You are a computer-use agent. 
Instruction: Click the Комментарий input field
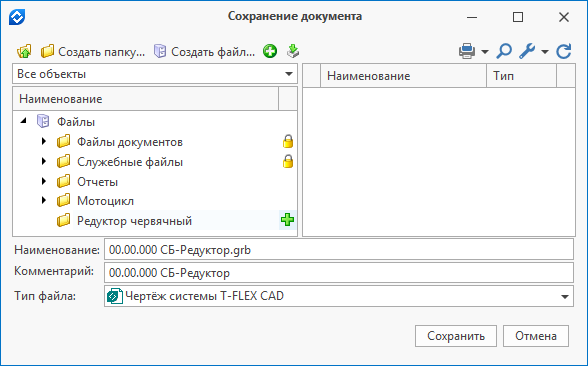pyautogui.click(x=339, y=273)
